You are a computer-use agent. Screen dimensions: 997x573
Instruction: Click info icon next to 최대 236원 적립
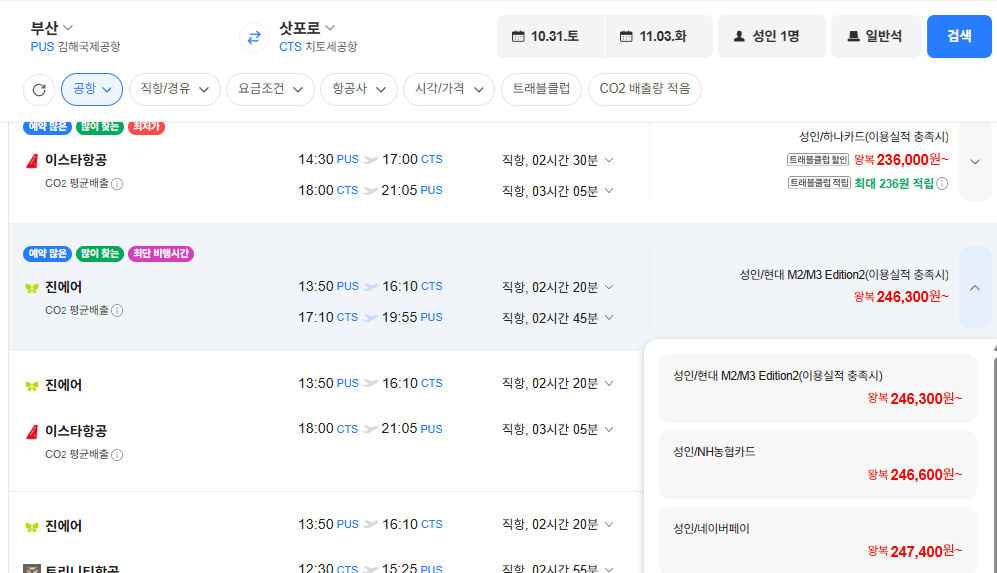pyautogui.click(x=942, y=184)
